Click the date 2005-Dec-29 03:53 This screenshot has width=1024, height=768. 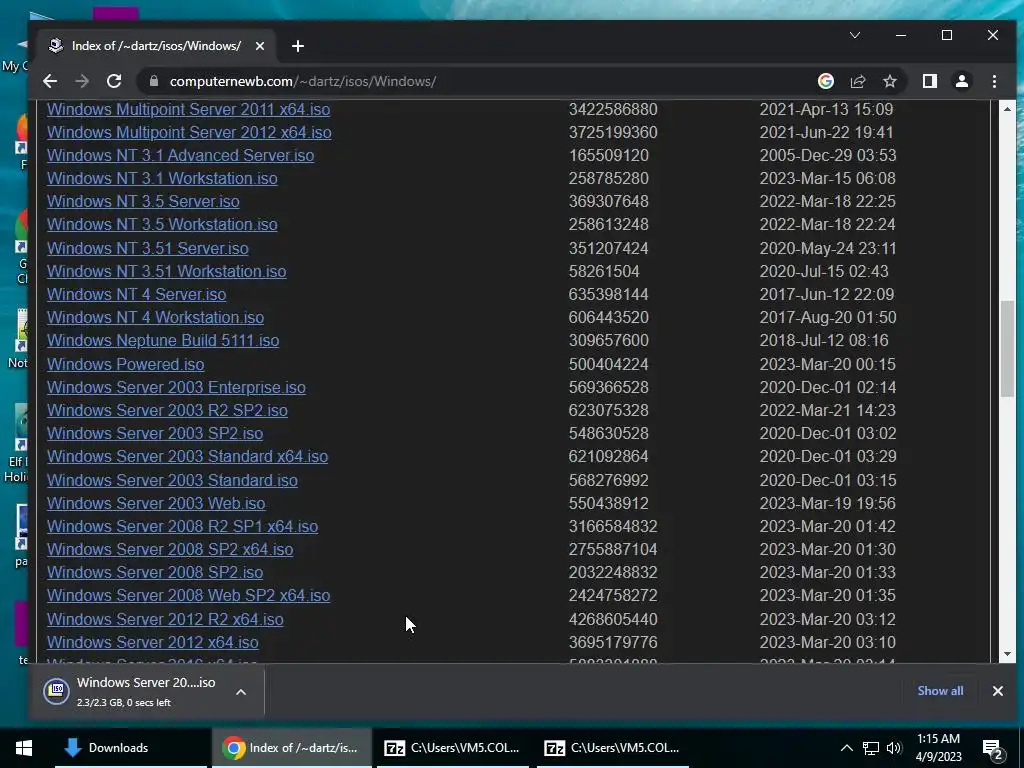pos(827,155)
